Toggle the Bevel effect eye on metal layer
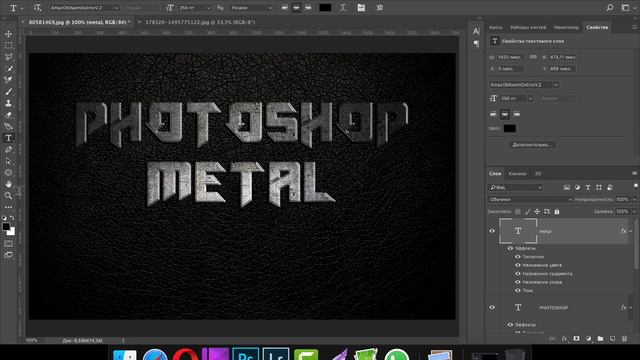 [x=518, y=257]
